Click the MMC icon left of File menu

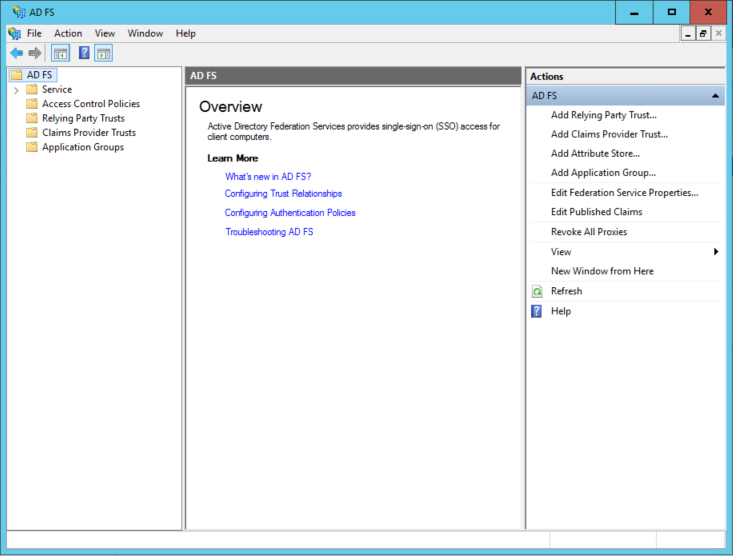[x=14, y=34]
